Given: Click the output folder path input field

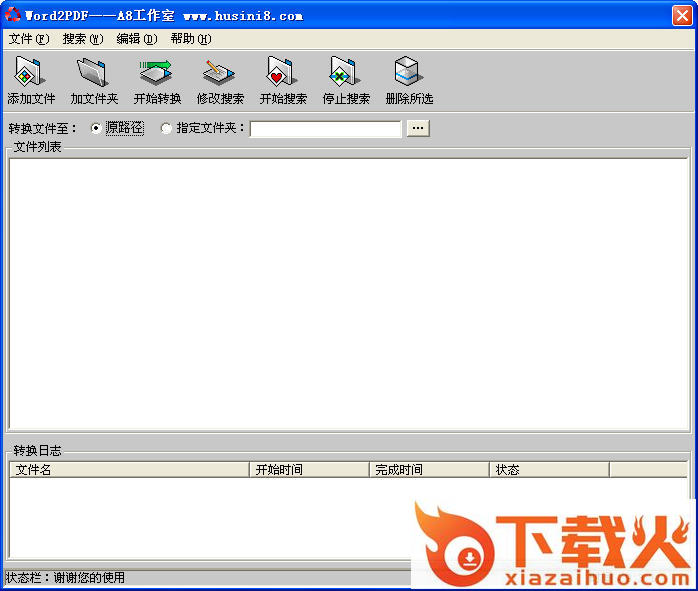Looking at the screenshot, I should pyautogui.click(x=326, y=129).
